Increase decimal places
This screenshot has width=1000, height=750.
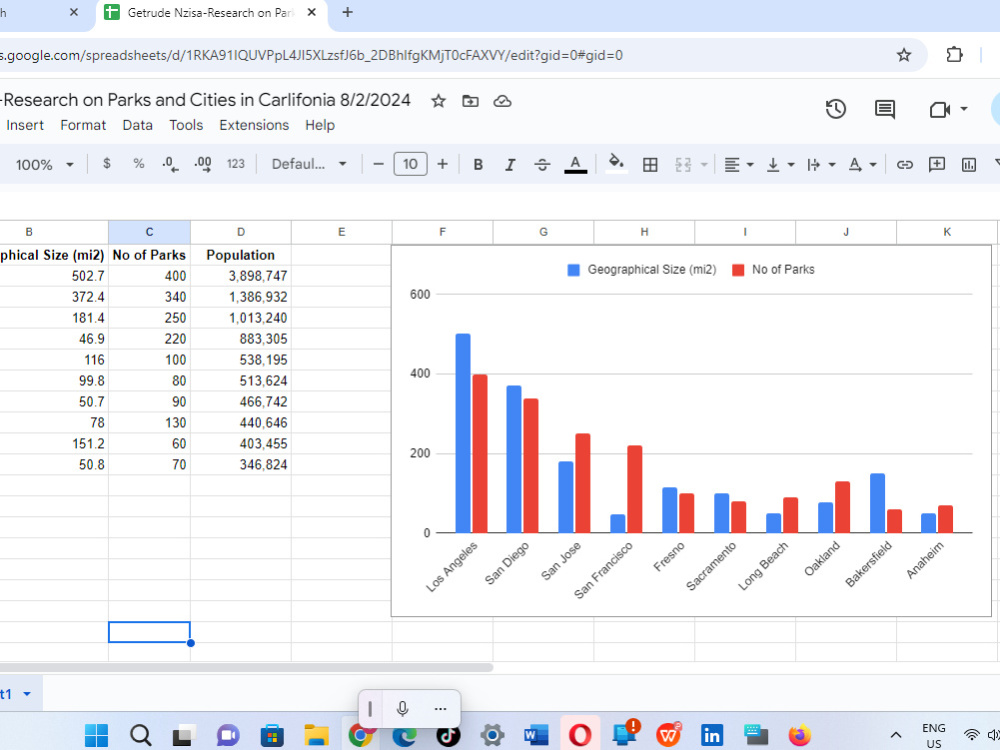coord(203,165)
